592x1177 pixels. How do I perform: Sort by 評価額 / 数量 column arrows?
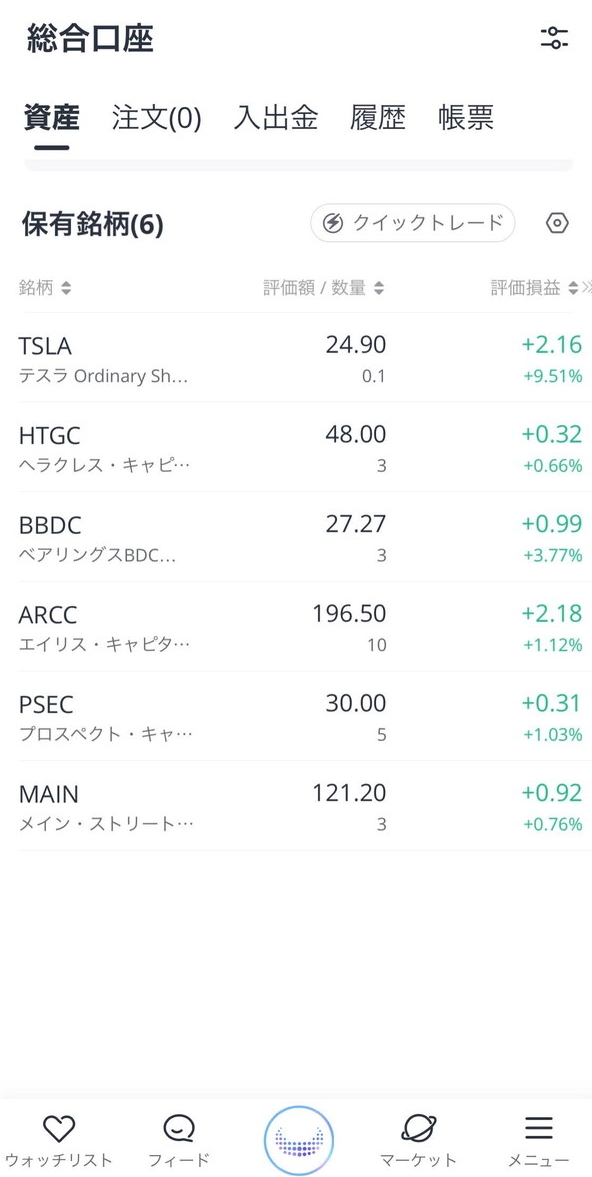[x=379, y=287]
